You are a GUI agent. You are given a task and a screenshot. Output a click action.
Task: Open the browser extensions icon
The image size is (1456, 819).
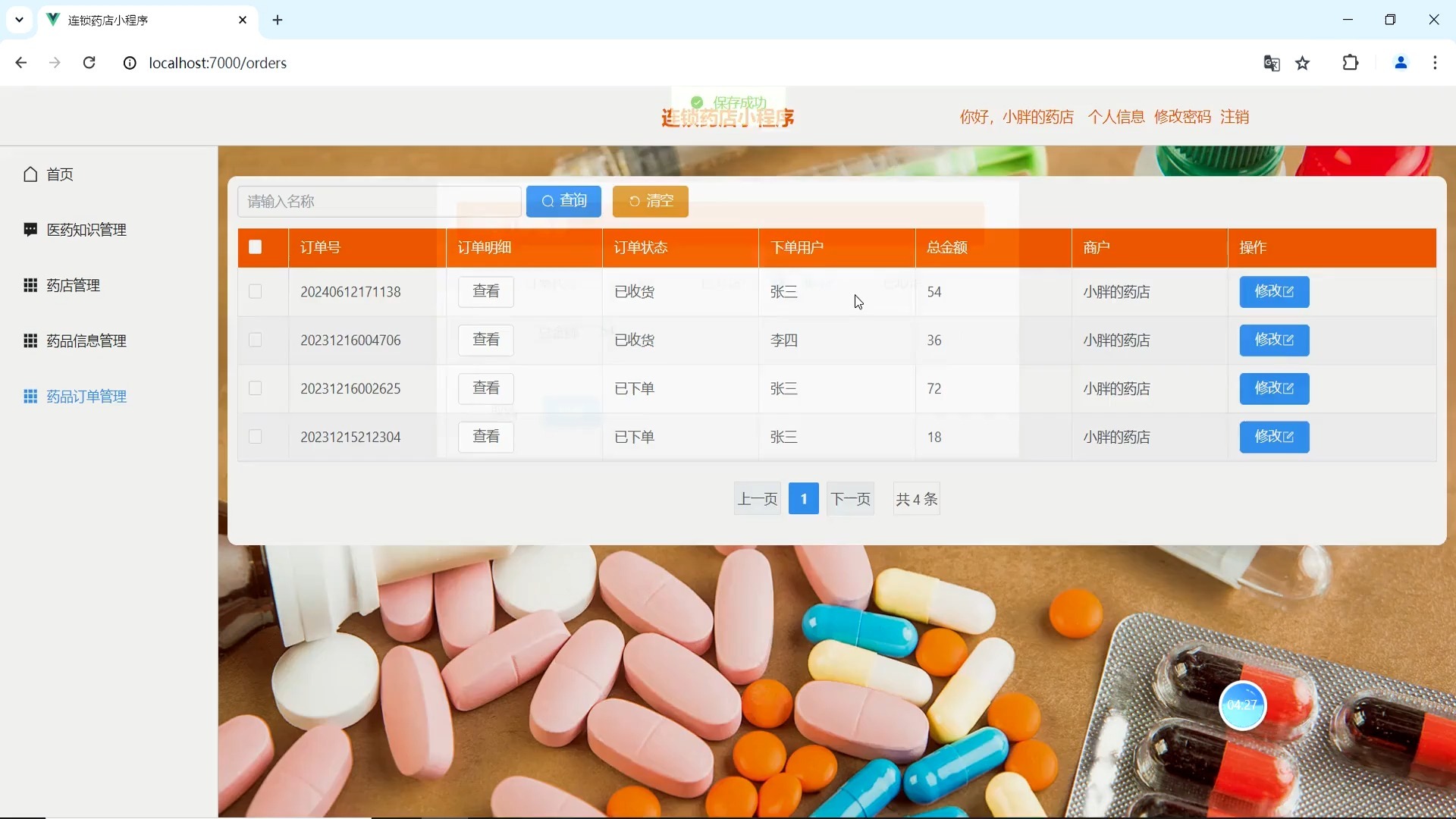click(1351, 63)
